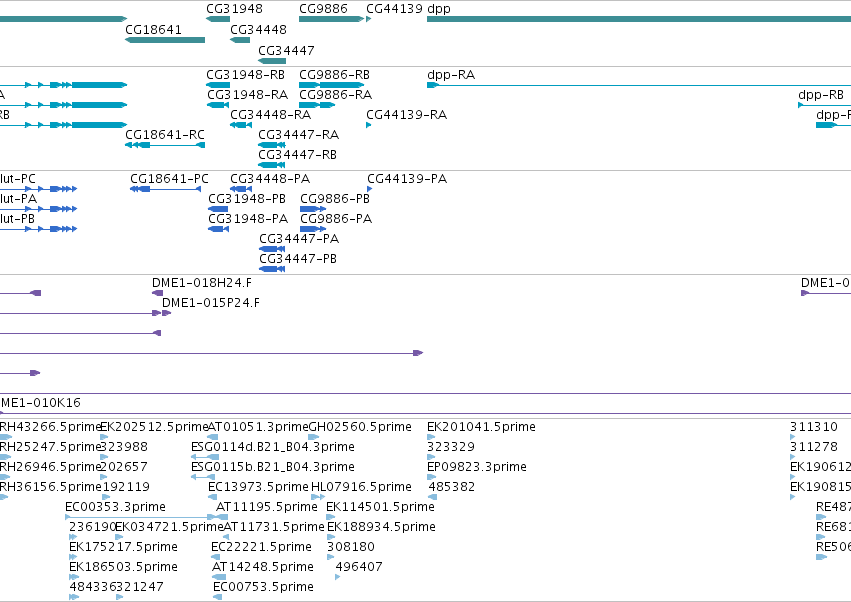Select protein CG9886-PA

pyautogui.click(x=336, y=219)
